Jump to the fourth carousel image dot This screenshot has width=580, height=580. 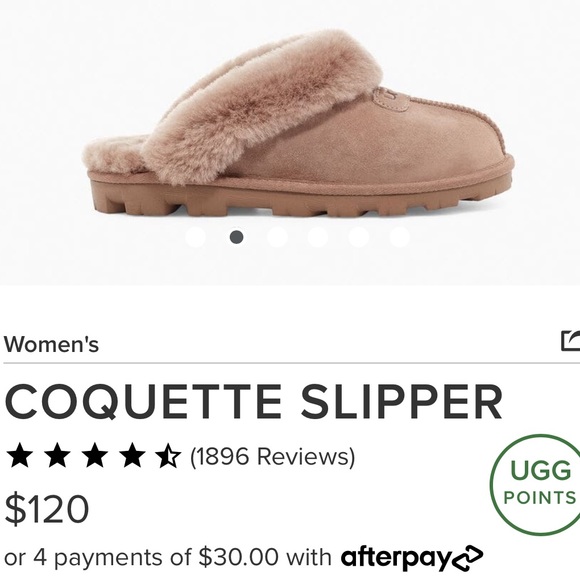[x=318, y=237]
